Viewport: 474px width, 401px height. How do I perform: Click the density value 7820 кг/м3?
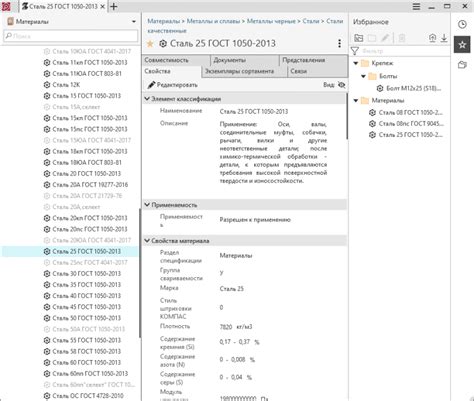pos(236,327)
